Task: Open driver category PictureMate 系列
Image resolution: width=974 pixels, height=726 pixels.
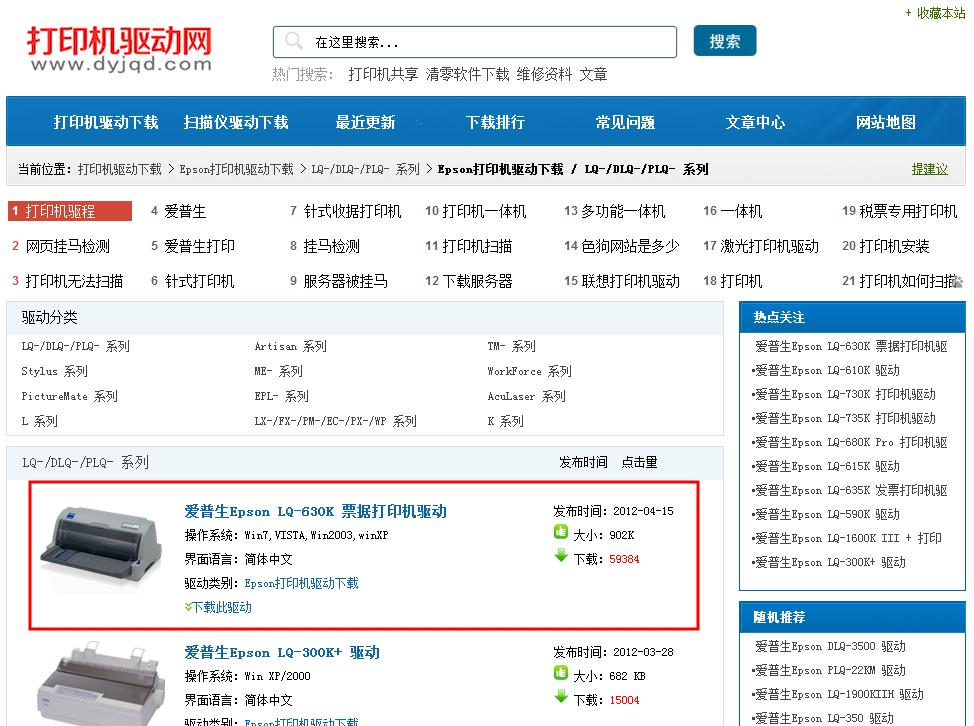Action: [x=70, y=396]
